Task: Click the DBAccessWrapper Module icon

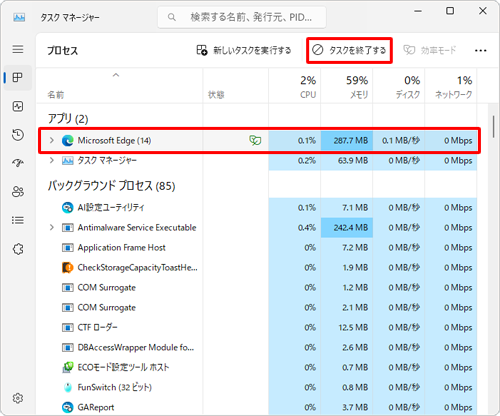Action: click(x=68, y=348)
